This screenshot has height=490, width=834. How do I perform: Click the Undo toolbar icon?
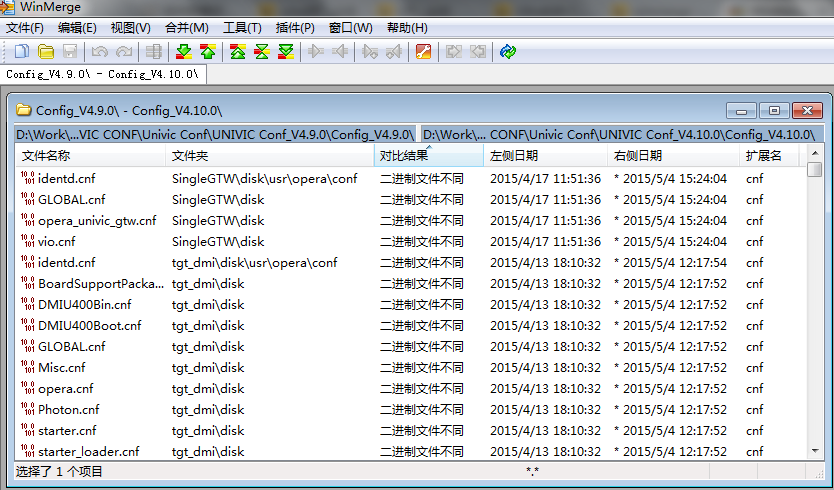pyautogui.click(x=99, y=51)
